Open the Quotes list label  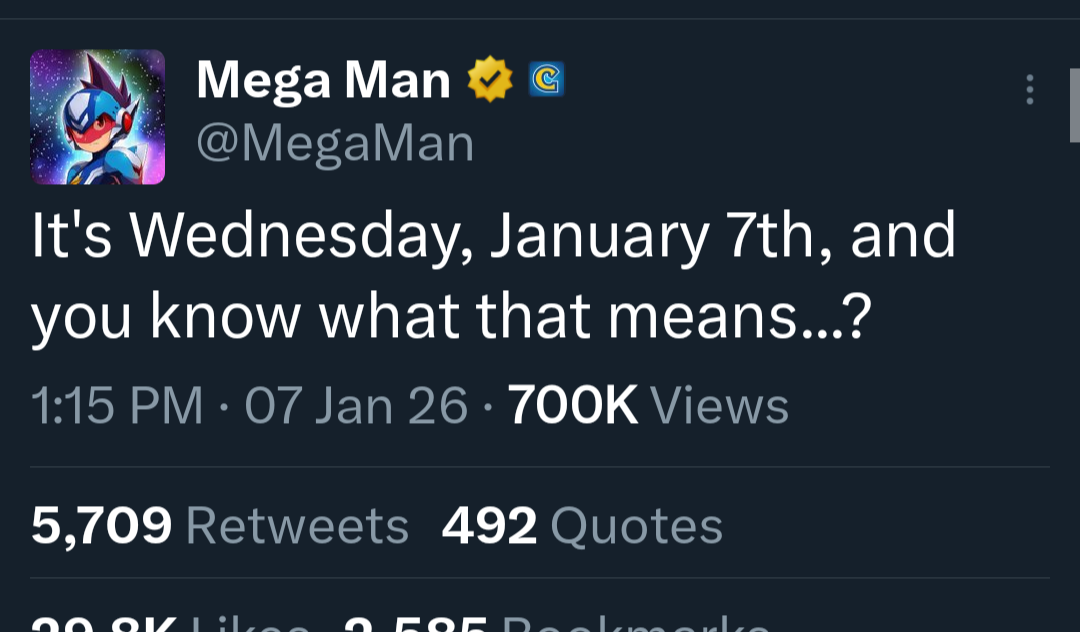pyautogui.click(x=636, y=526)
